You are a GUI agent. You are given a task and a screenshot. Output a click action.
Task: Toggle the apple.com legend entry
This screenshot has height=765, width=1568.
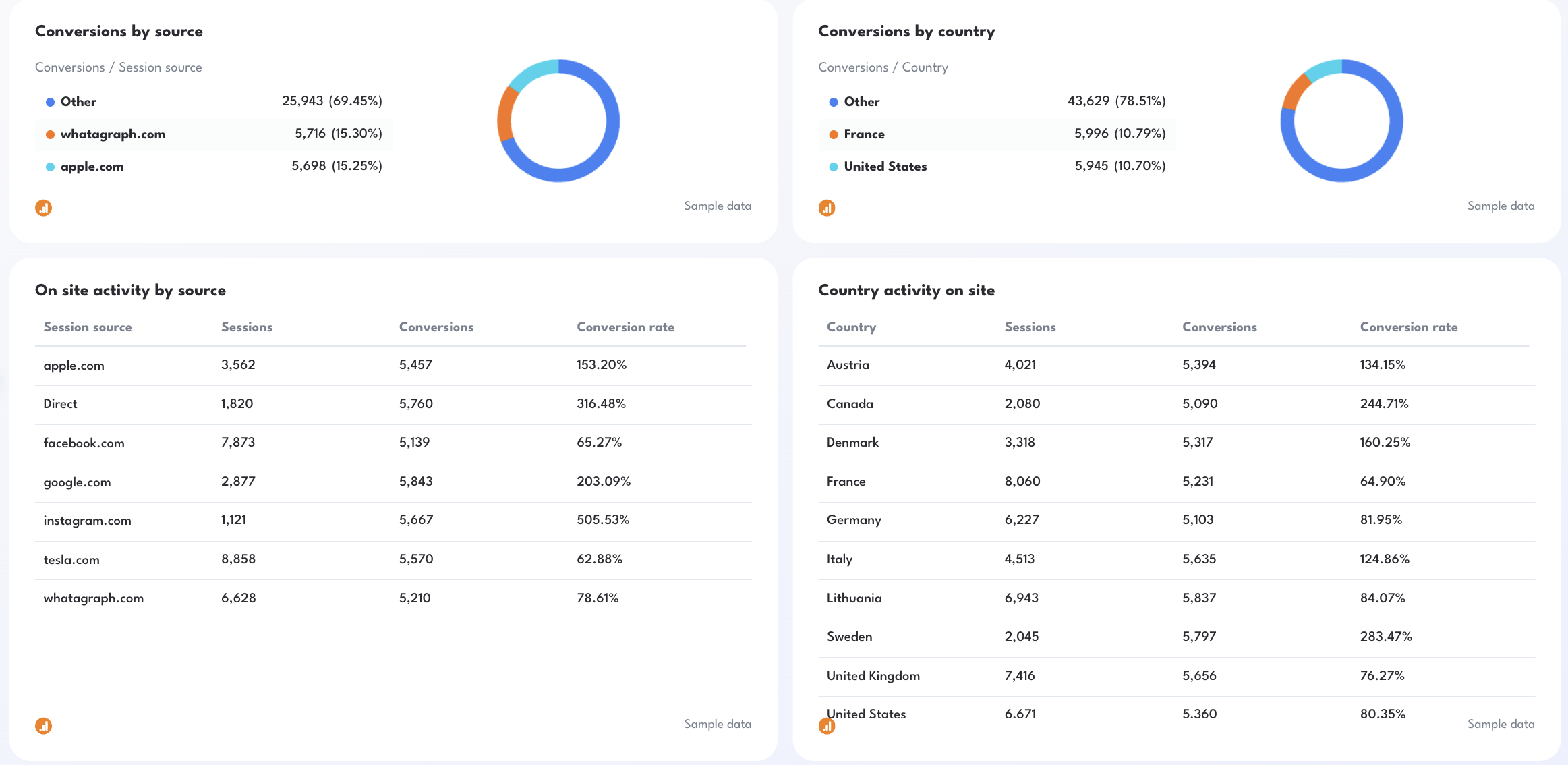coord(92,166)
